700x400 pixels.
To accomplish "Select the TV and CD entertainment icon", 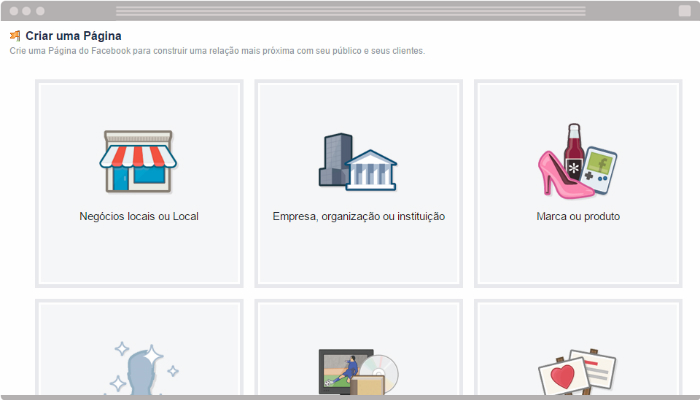I will 358,372.
